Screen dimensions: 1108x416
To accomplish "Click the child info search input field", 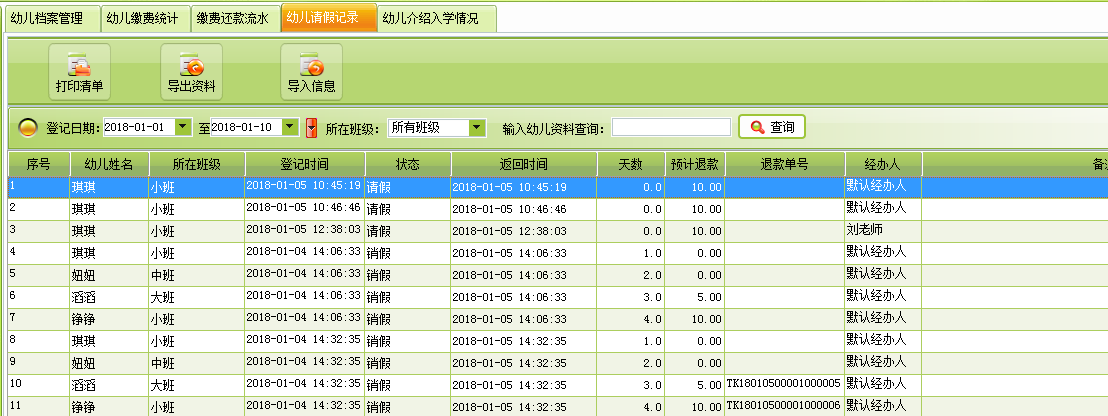I will point(671,127).
